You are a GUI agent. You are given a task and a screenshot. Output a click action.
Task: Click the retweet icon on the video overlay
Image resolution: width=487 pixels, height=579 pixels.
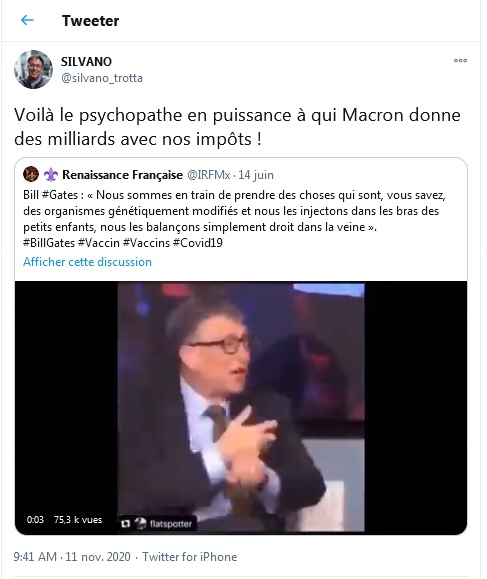pyautogui.click(x=126, y=523)
